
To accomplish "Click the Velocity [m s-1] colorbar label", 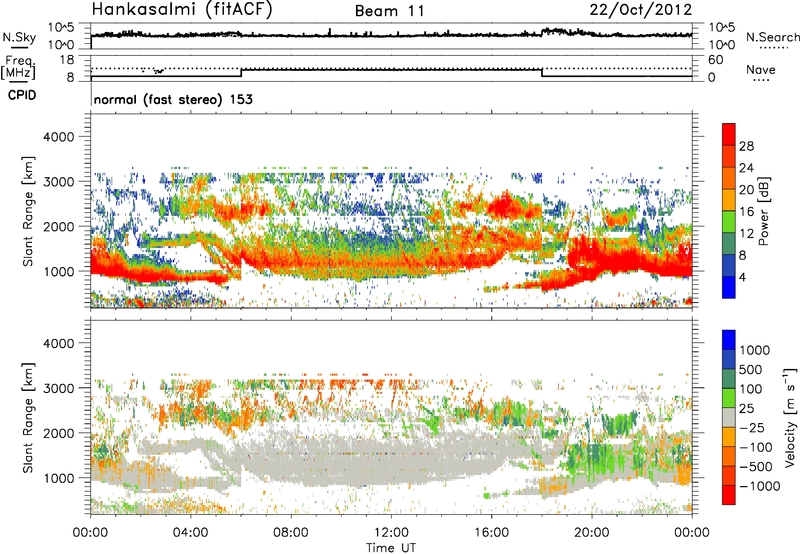I will [790, 417].
